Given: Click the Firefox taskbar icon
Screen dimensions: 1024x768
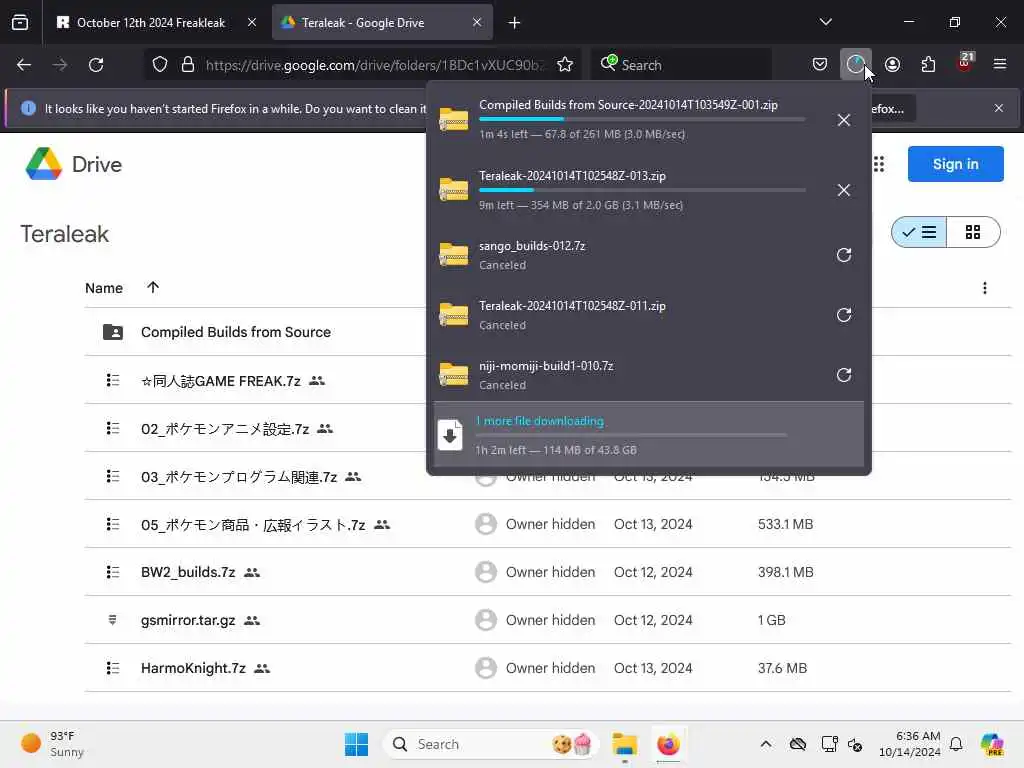Looking at the screenshot, I should [x=668, y=744].
